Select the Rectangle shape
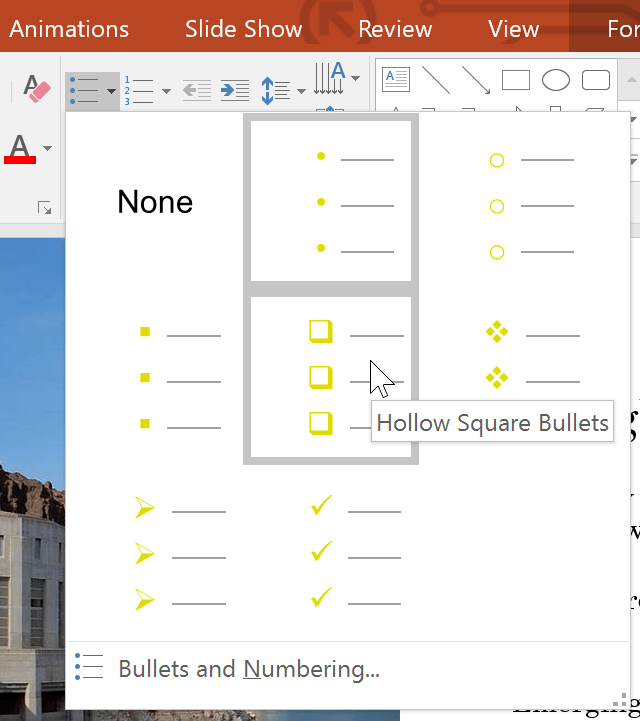The image size is (640, 721). (x=516, y=80)
